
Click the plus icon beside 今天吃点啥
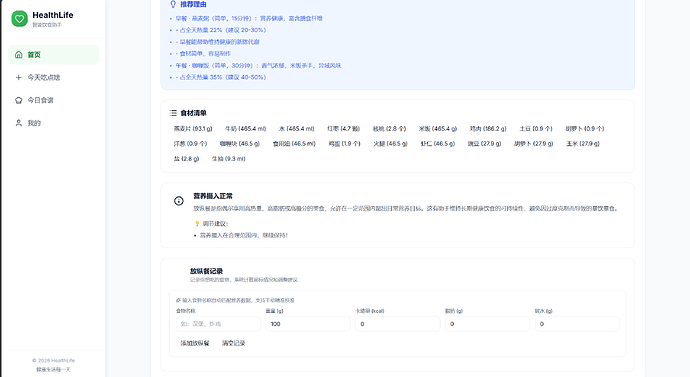click(18, 77)
